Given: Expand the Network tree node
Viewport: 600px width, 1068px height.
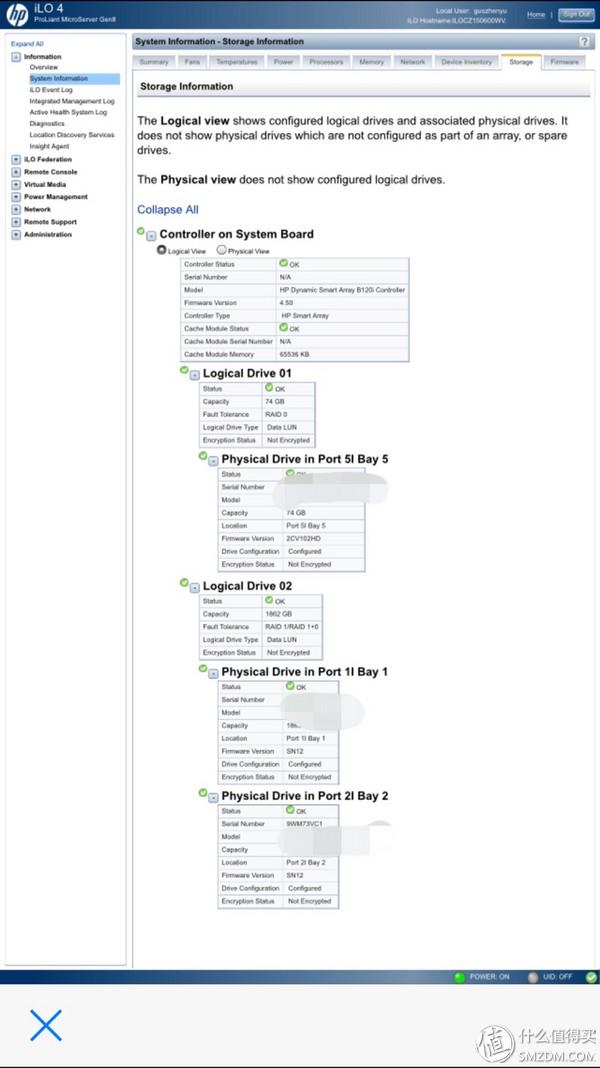Looking at the screenshot, I should pos(16,209).
